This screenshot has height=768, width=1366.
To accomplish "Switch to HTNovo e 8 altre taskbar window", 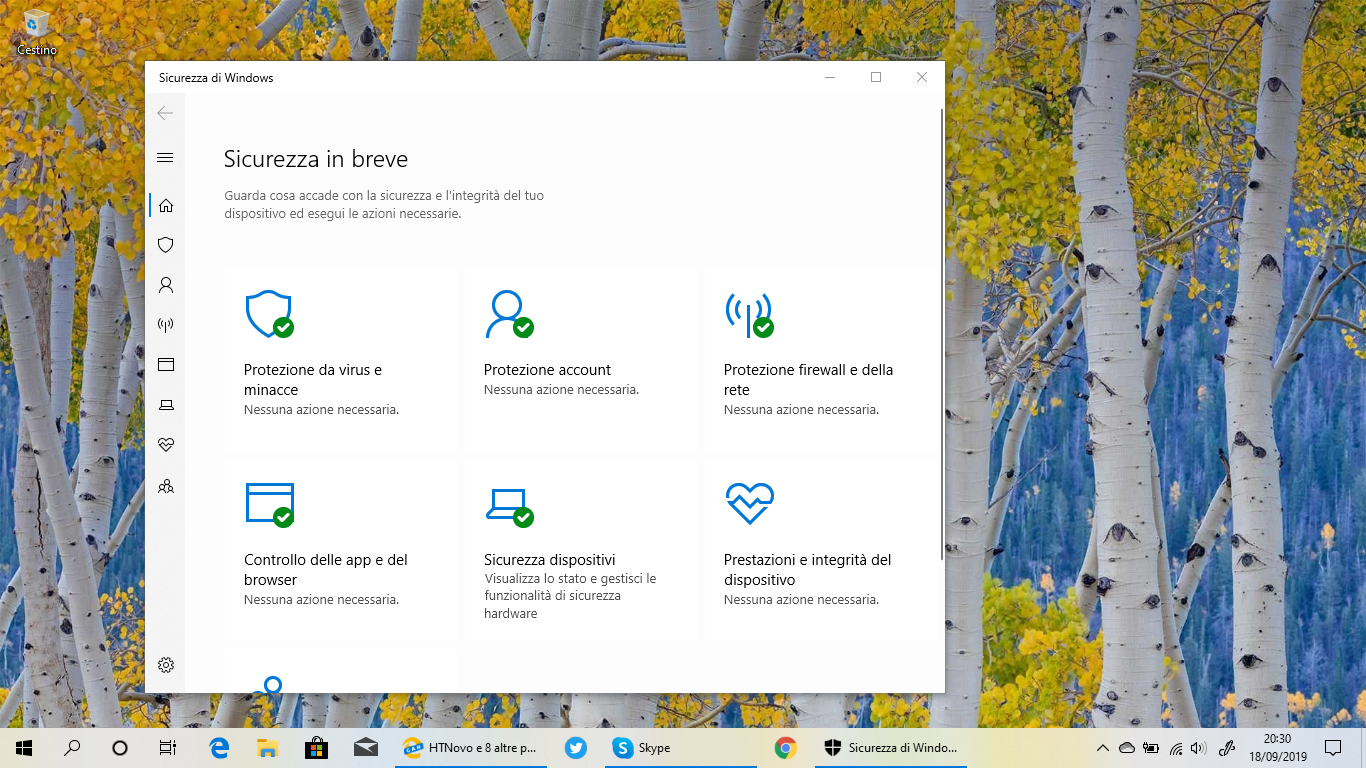I will point(471,747).
